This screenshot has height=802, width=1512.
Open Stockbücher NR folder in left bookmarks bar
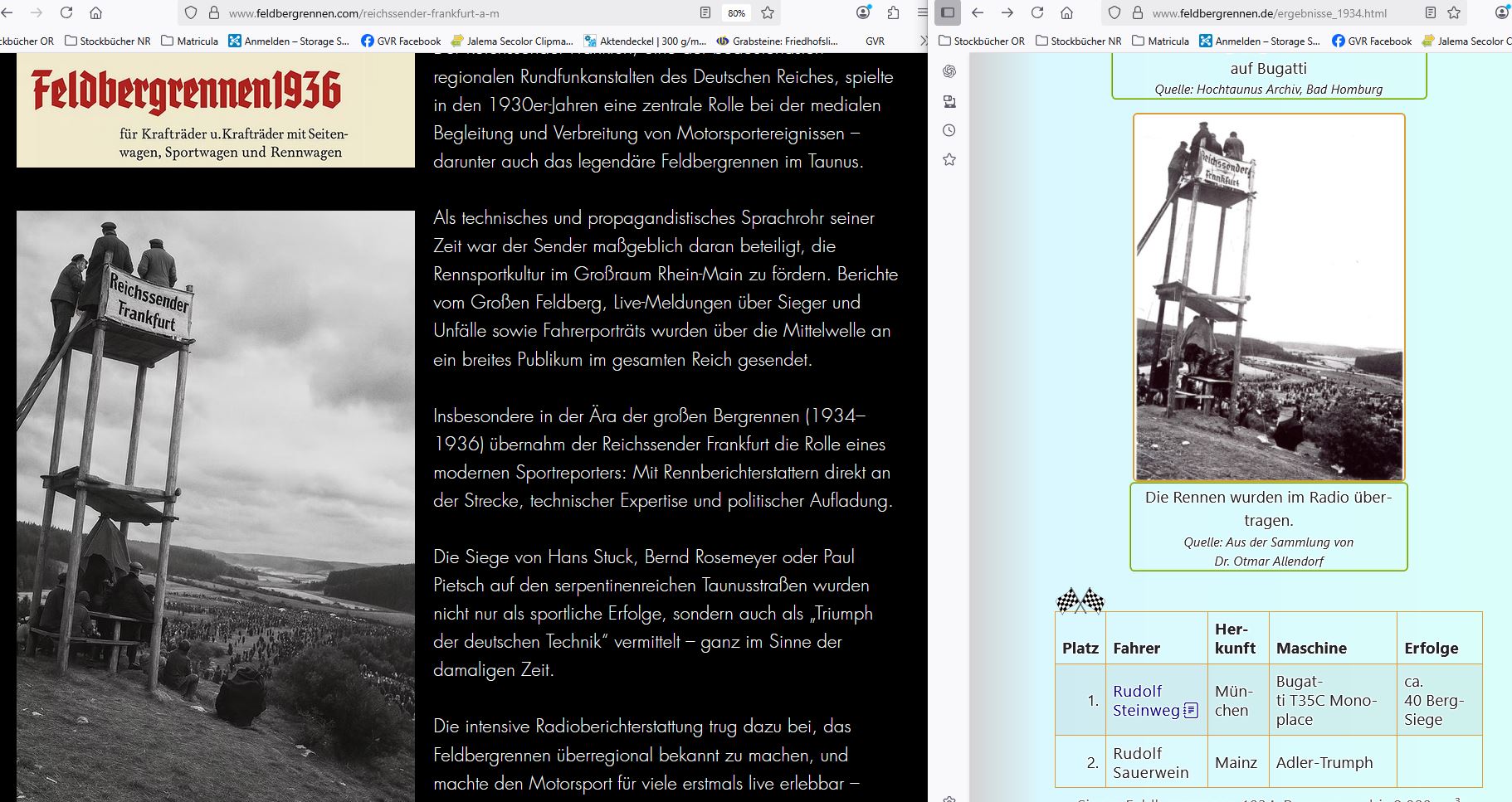[108, 41]
